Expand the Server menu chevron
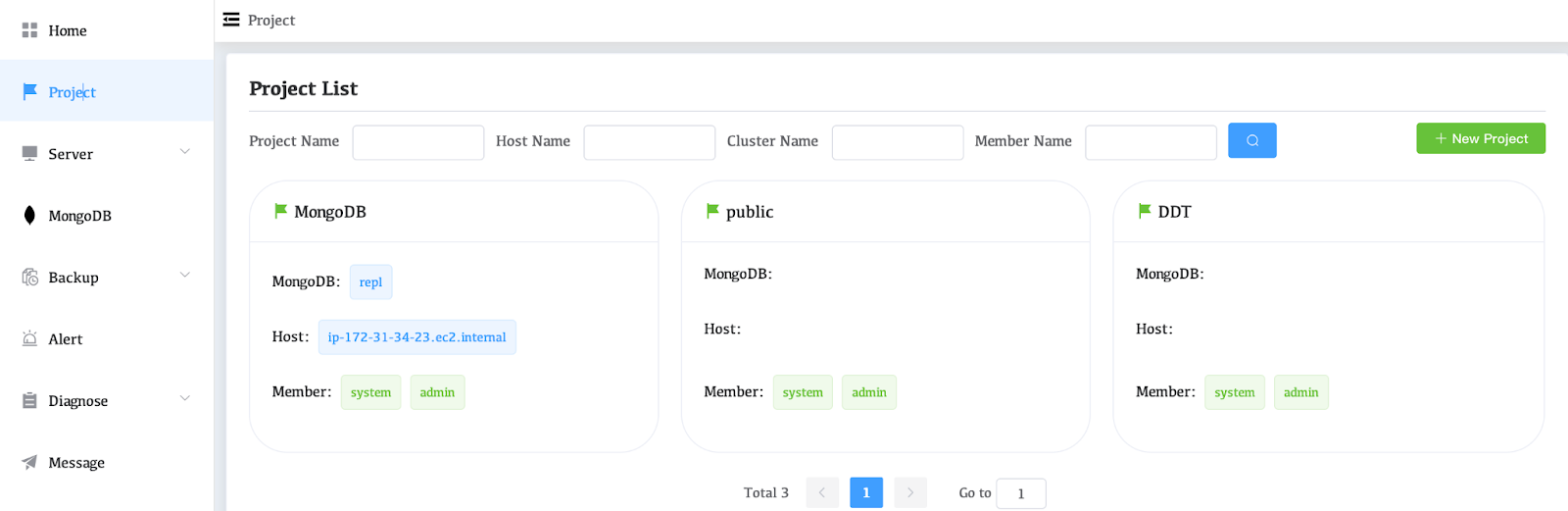 click(x=185, y=152)
